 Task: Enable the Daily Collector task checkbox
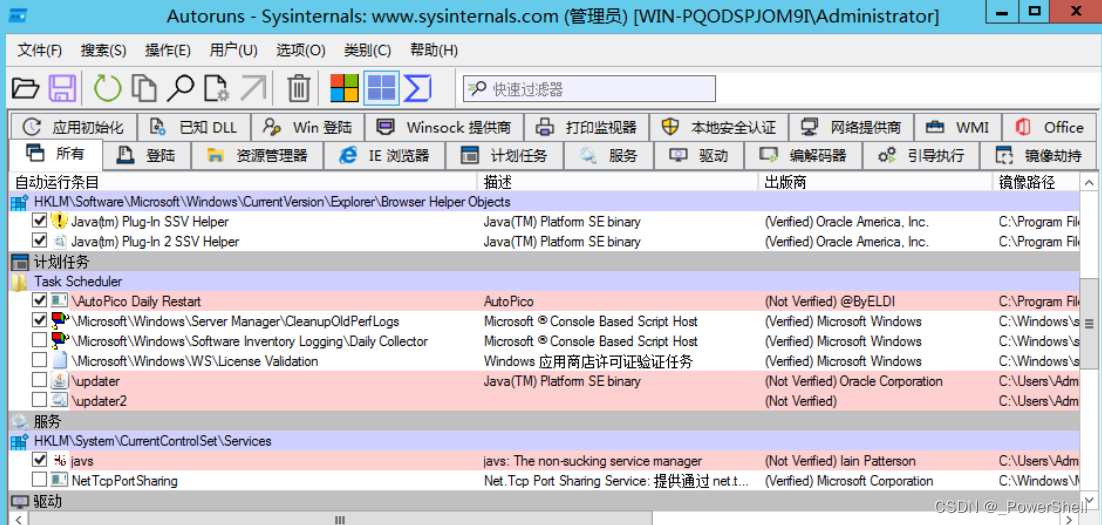(x=39, y=341)
